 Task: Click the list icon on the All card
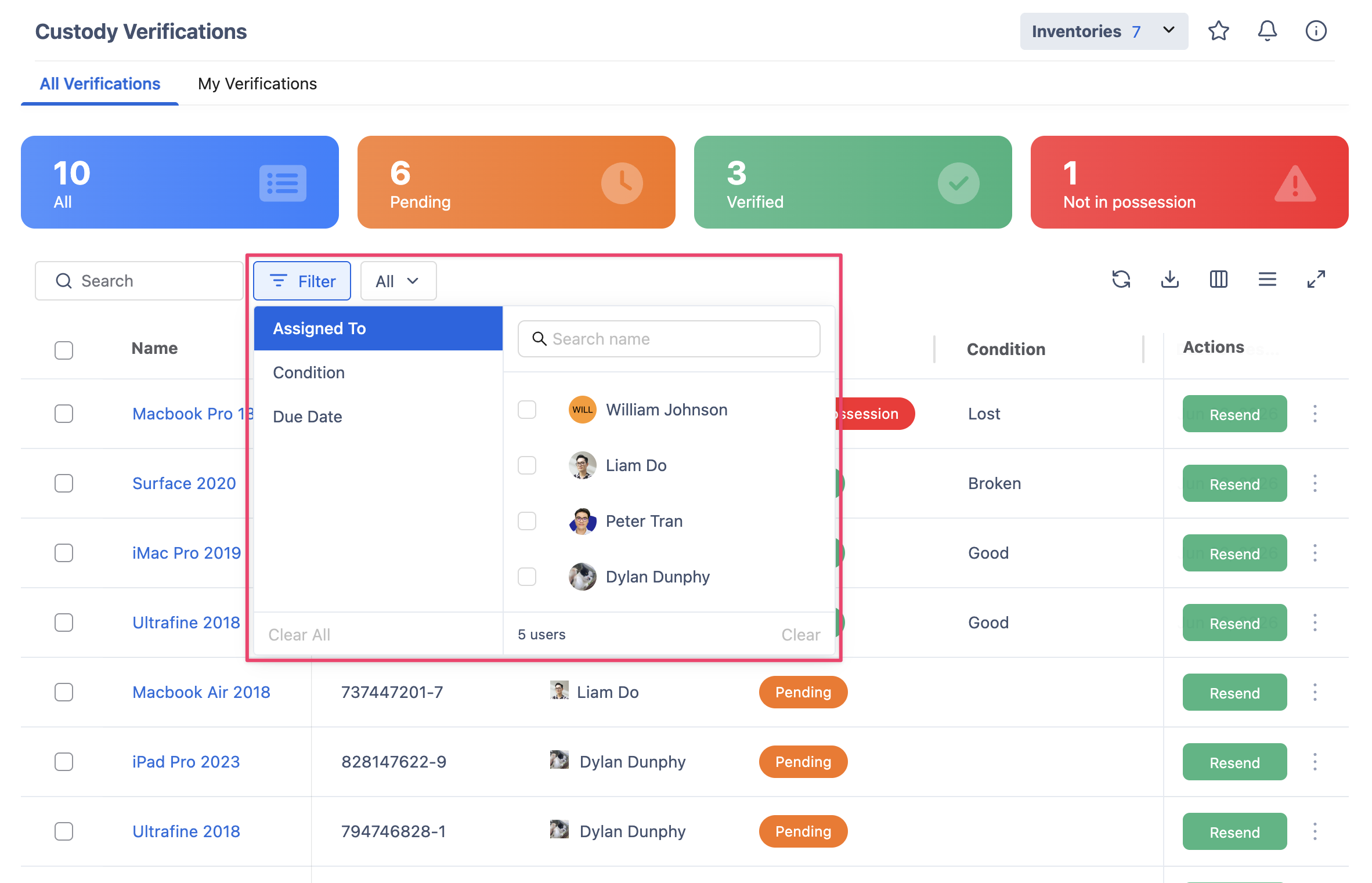point(283,183)
